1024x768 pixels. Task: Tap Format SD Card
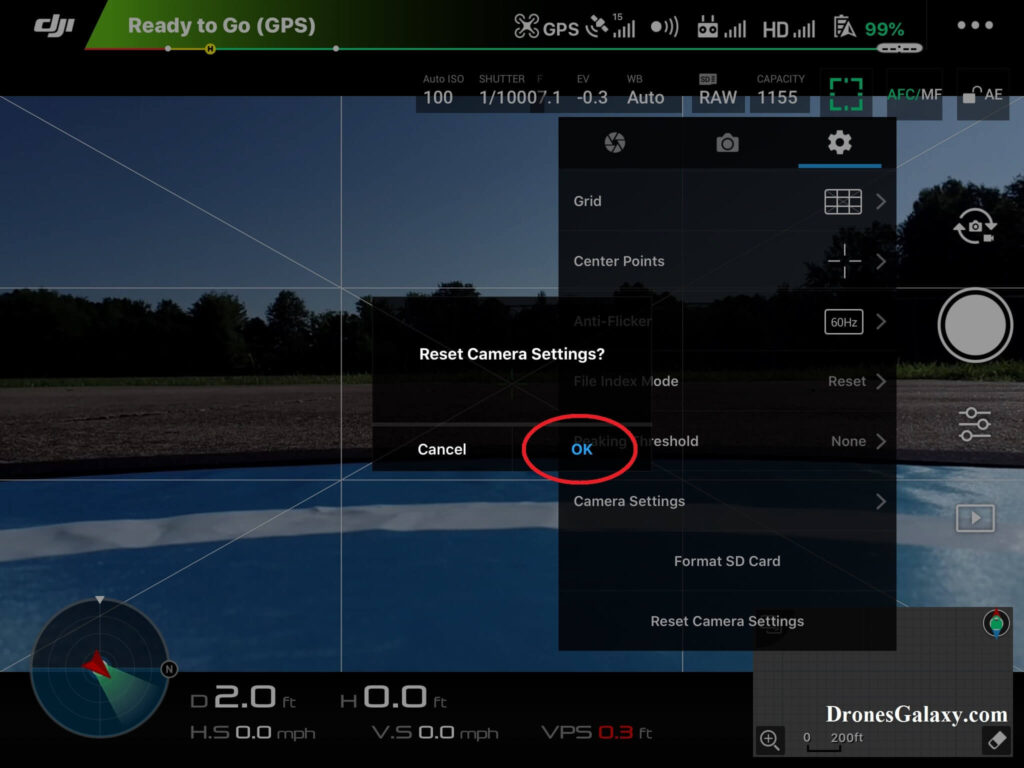[727, 561]
